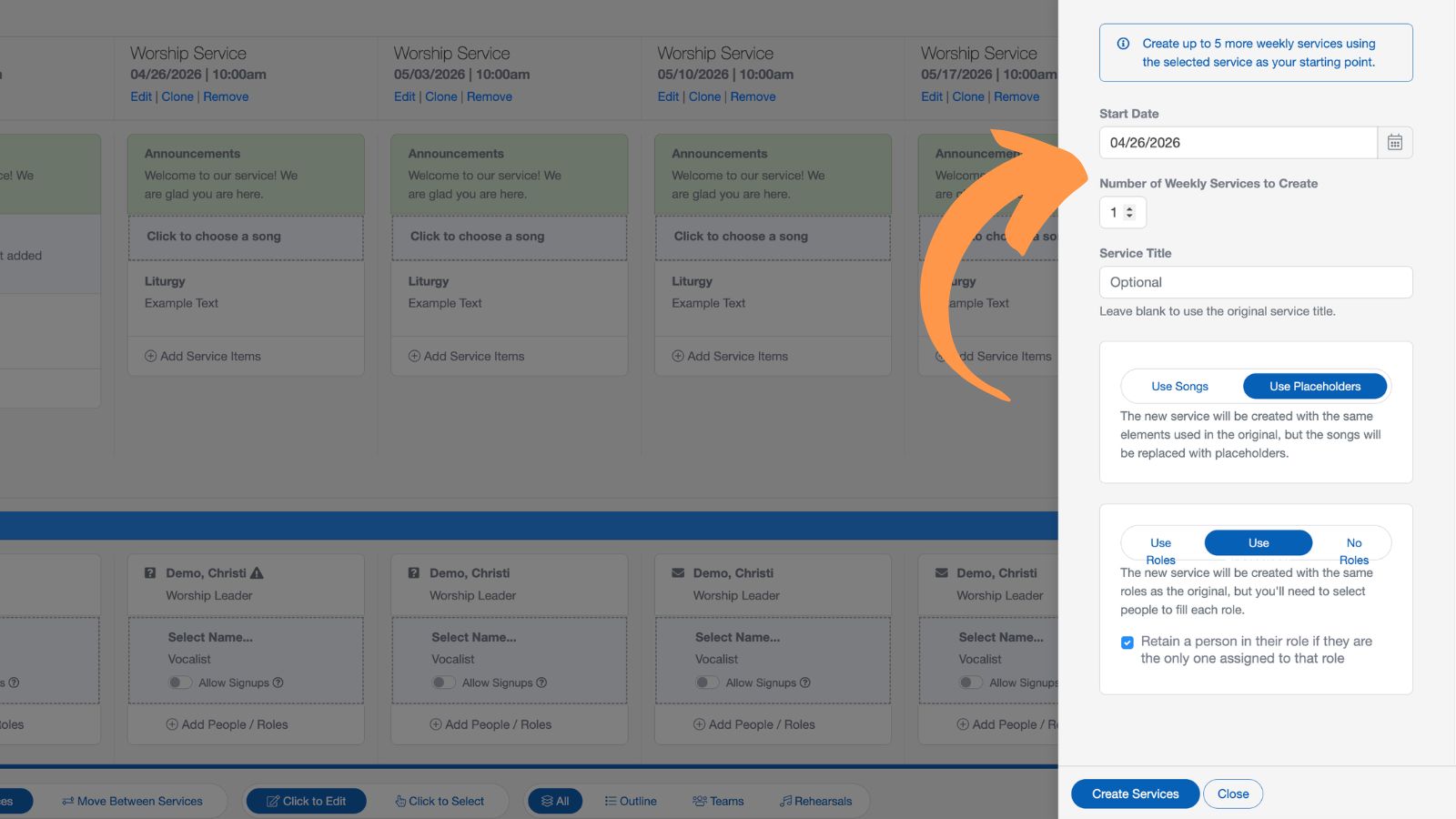The height and width of the screenshot is (819, 1456).
Task: Click the help icon next to Allow Signups
Action: click(278, 682)
